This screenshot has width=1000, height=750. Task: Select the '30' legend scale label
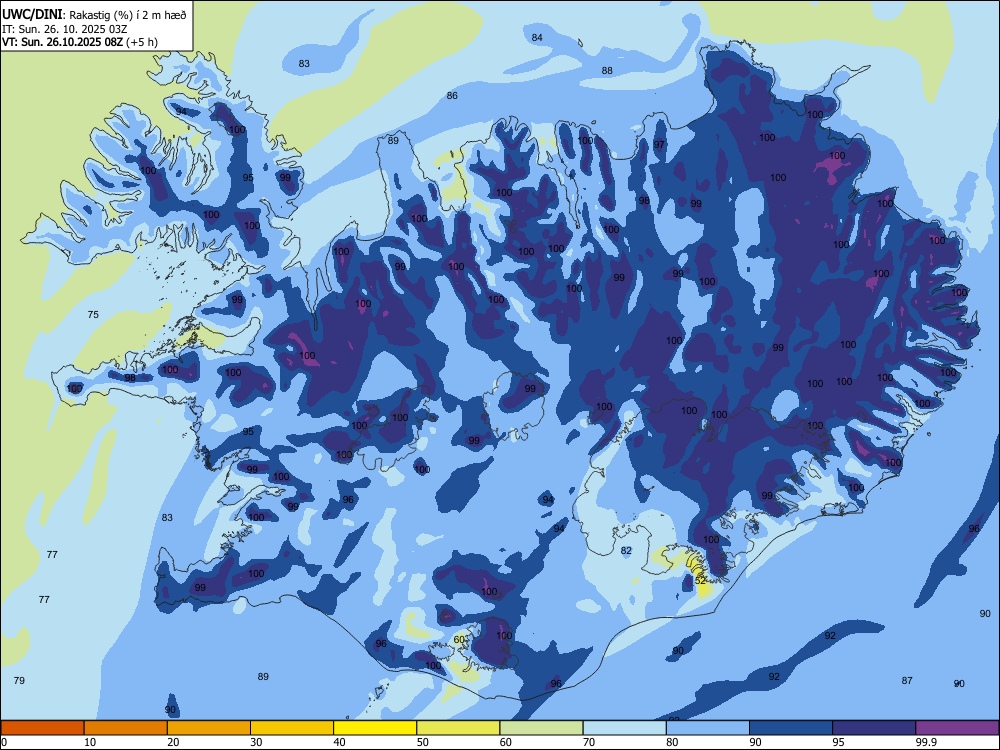click(x=256, y=742)
